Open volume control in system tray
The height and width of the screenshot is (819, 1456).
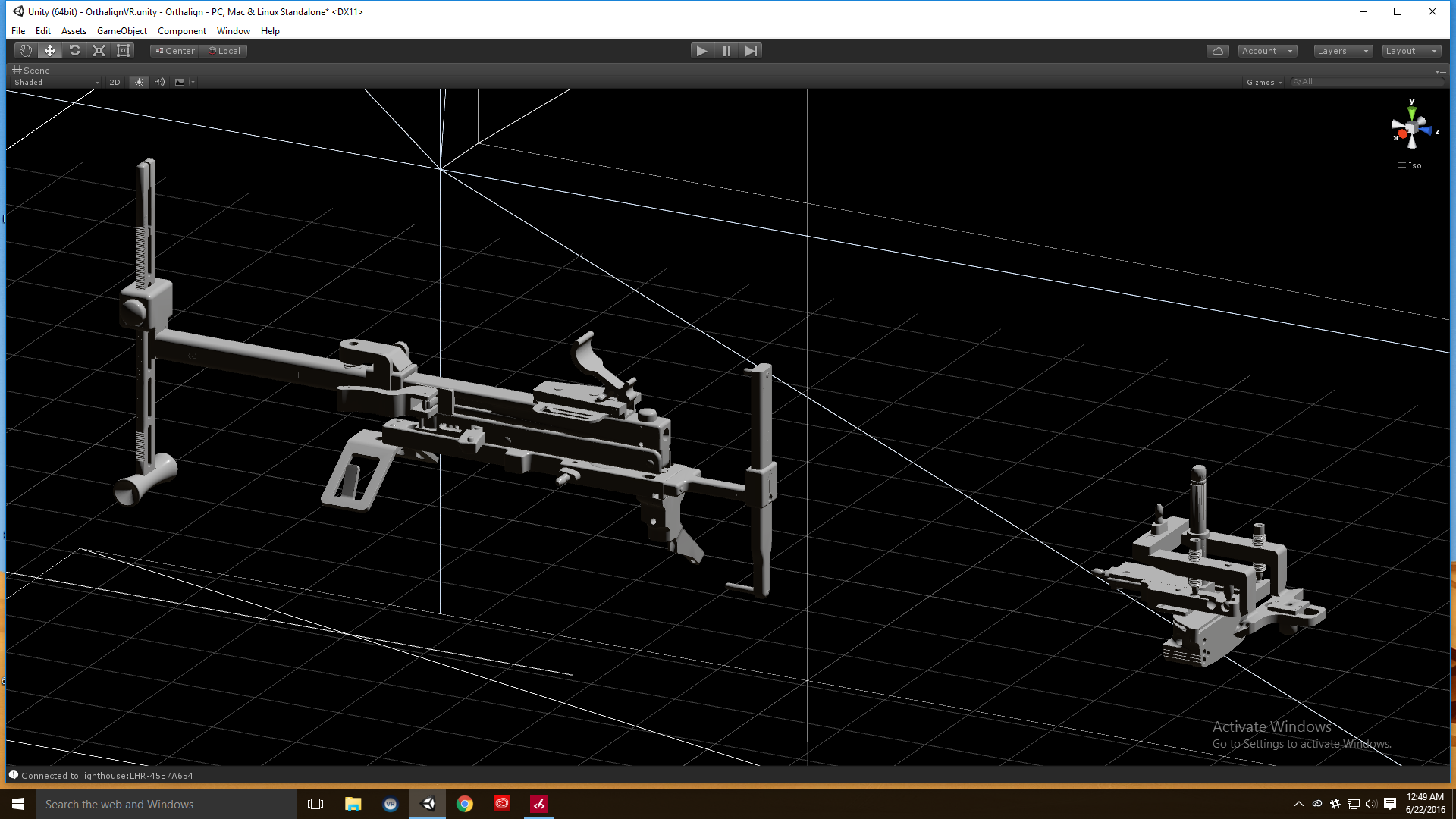(x=1370, y=804)
